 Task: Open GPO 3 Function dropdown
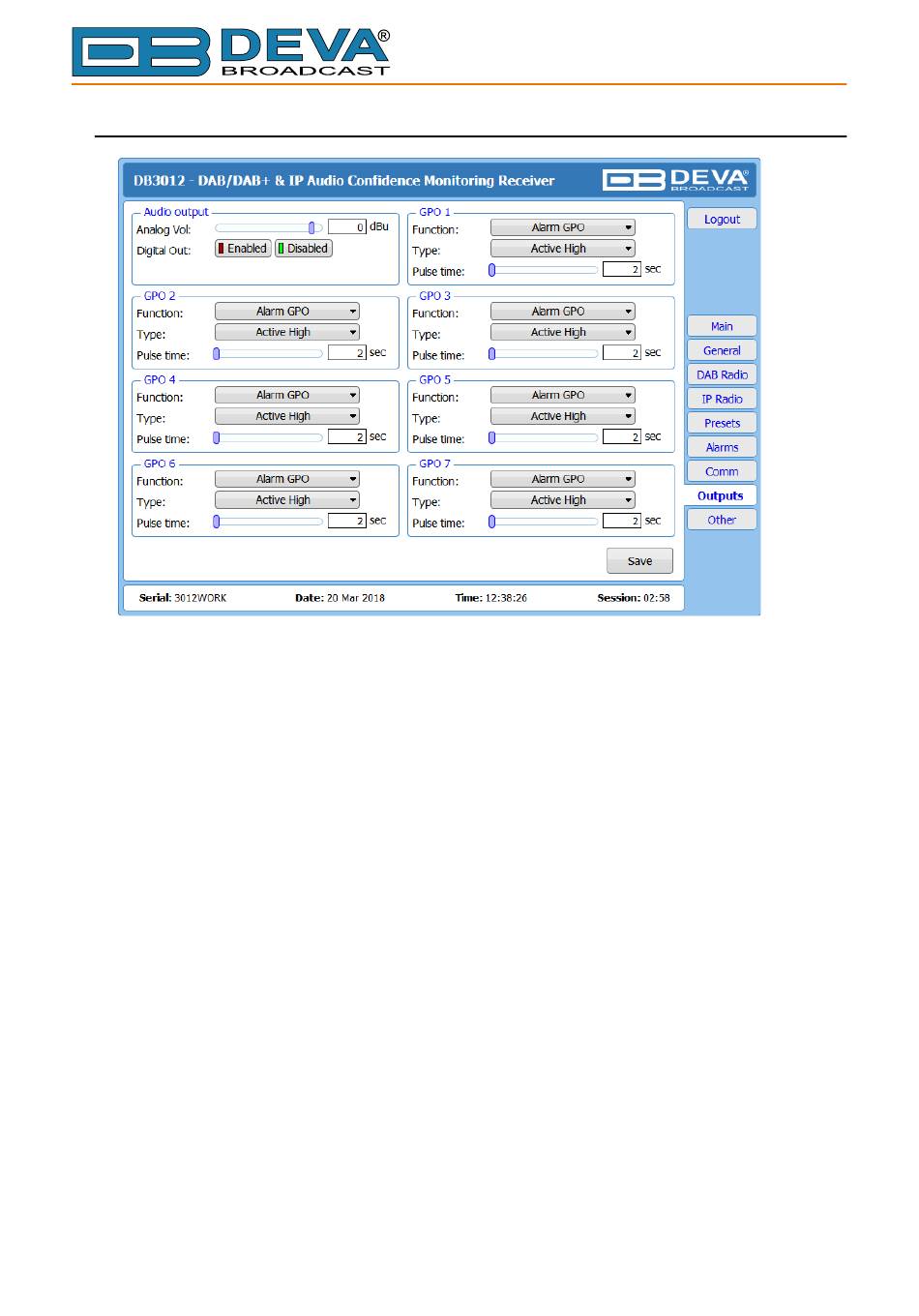562,312
